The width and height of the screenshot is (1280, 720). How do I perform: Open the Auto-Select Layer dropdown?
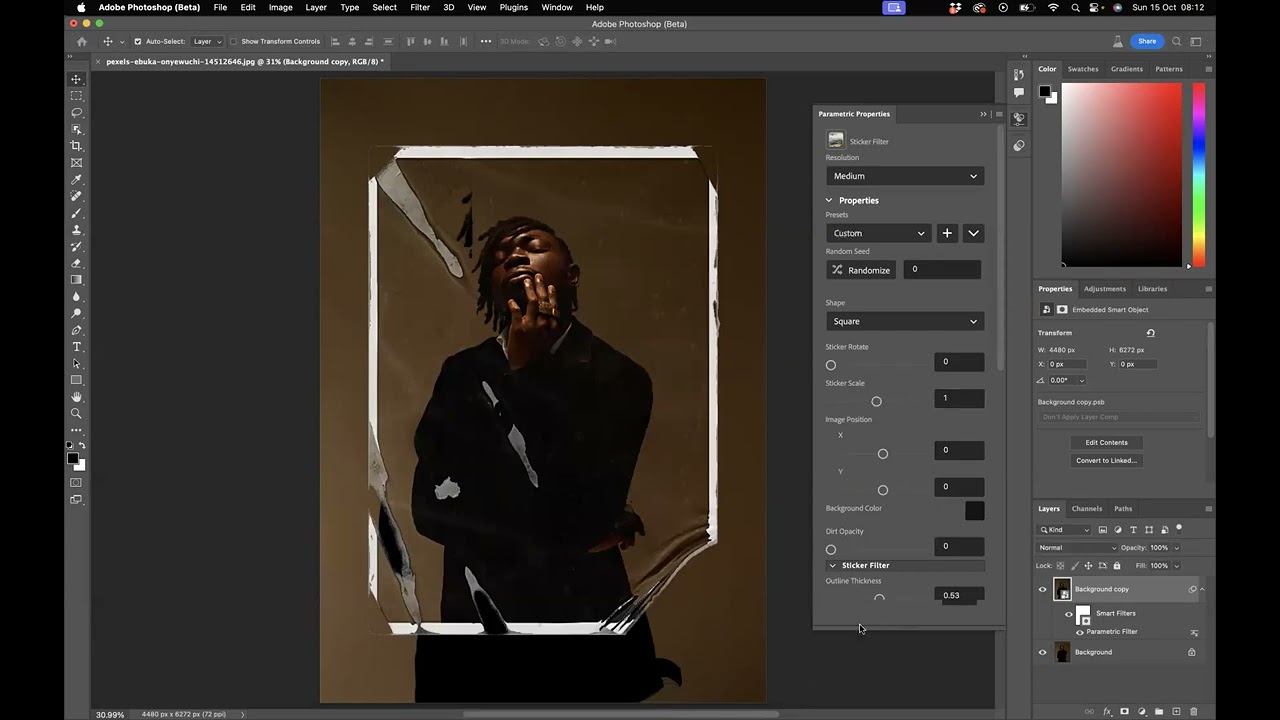[x=206, y=41]
